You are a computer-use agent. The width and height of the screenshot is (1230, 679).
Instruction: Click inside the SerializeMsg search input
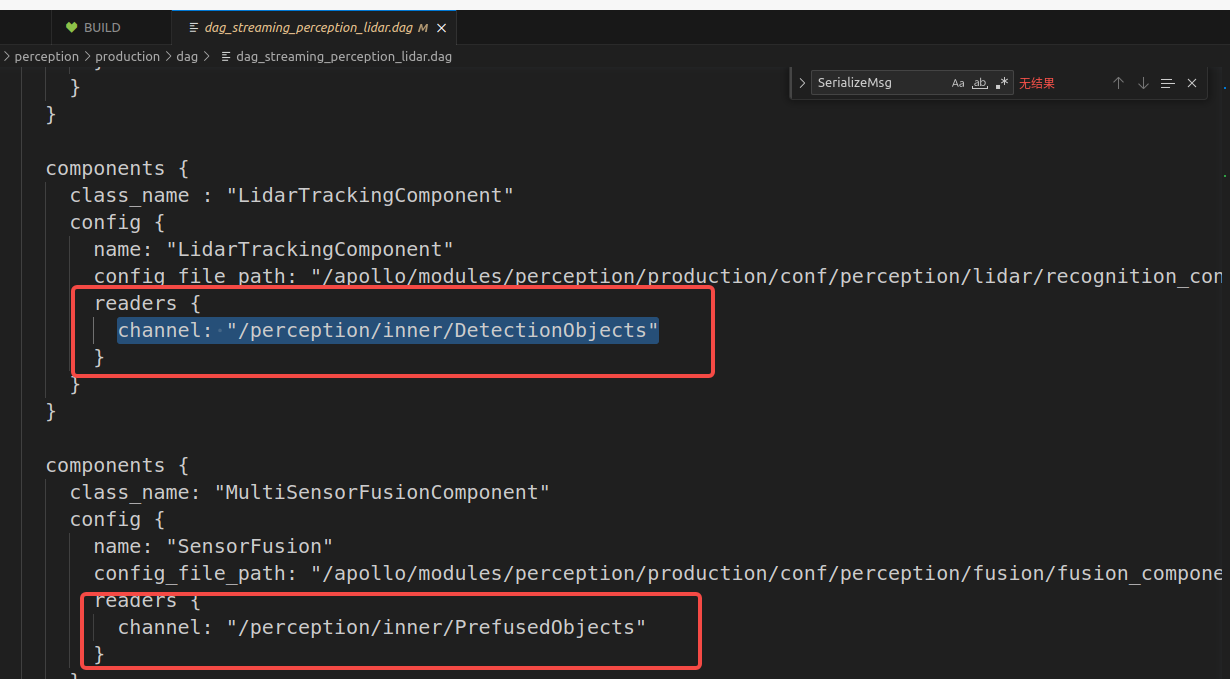[x=870, y=83]
